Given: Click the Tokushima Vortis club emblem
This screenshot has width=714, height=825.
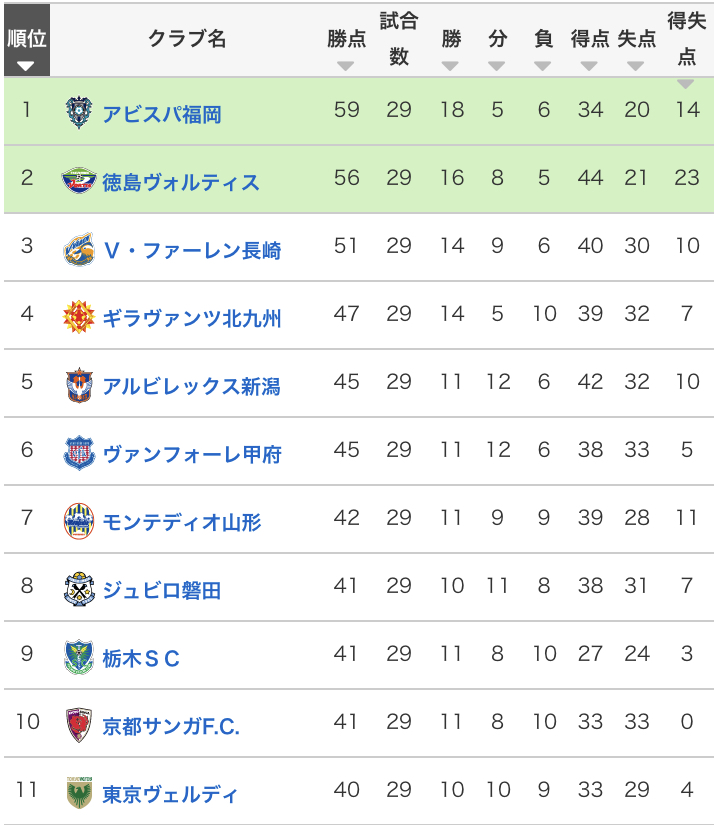Looking at the screenshot, I should [x=79, y=180].
